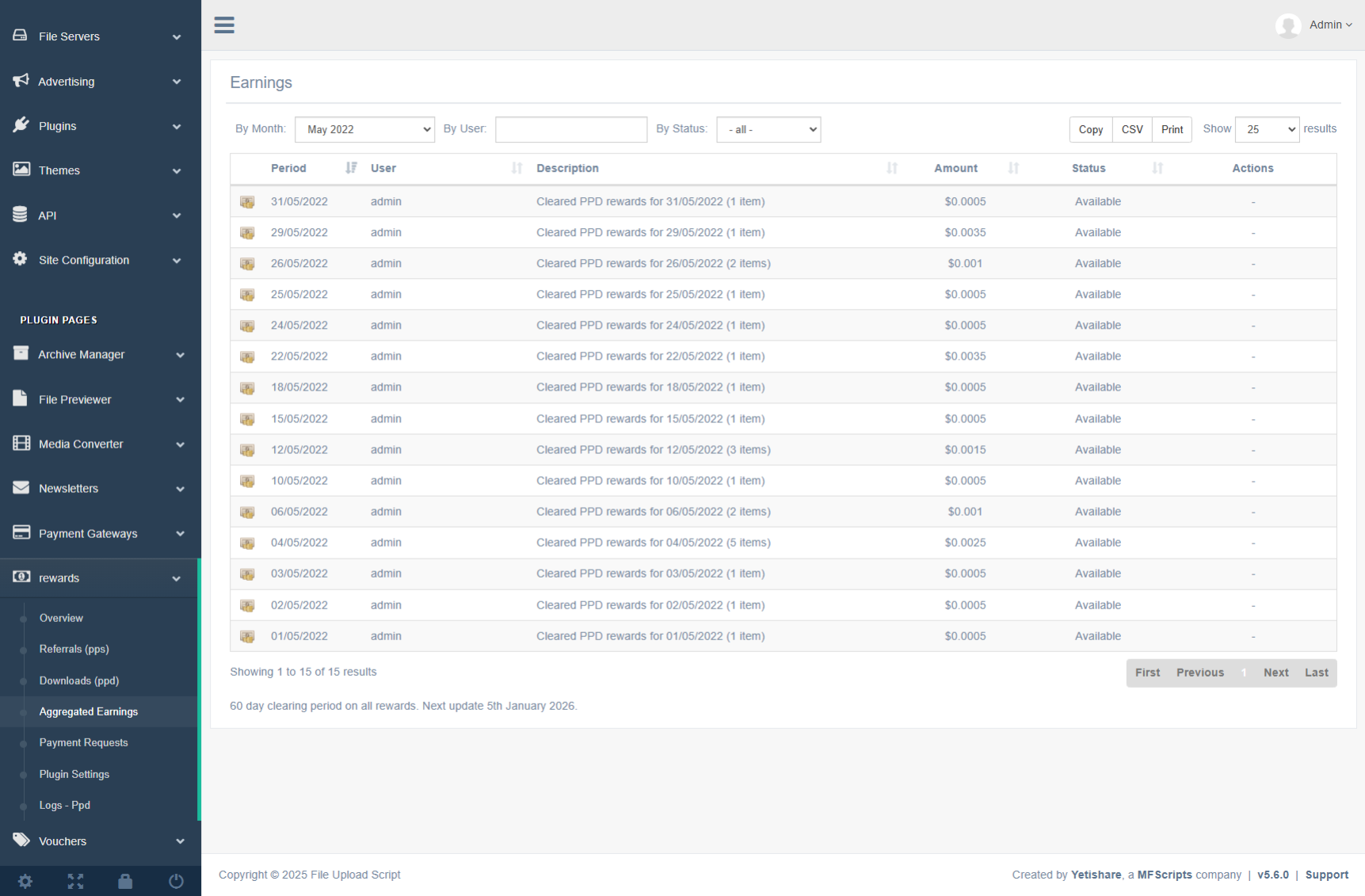This screenshot has height=896, width=1365.
Task: Click the row icon for 31/05/2022 earnings
Action: (247, 202)
